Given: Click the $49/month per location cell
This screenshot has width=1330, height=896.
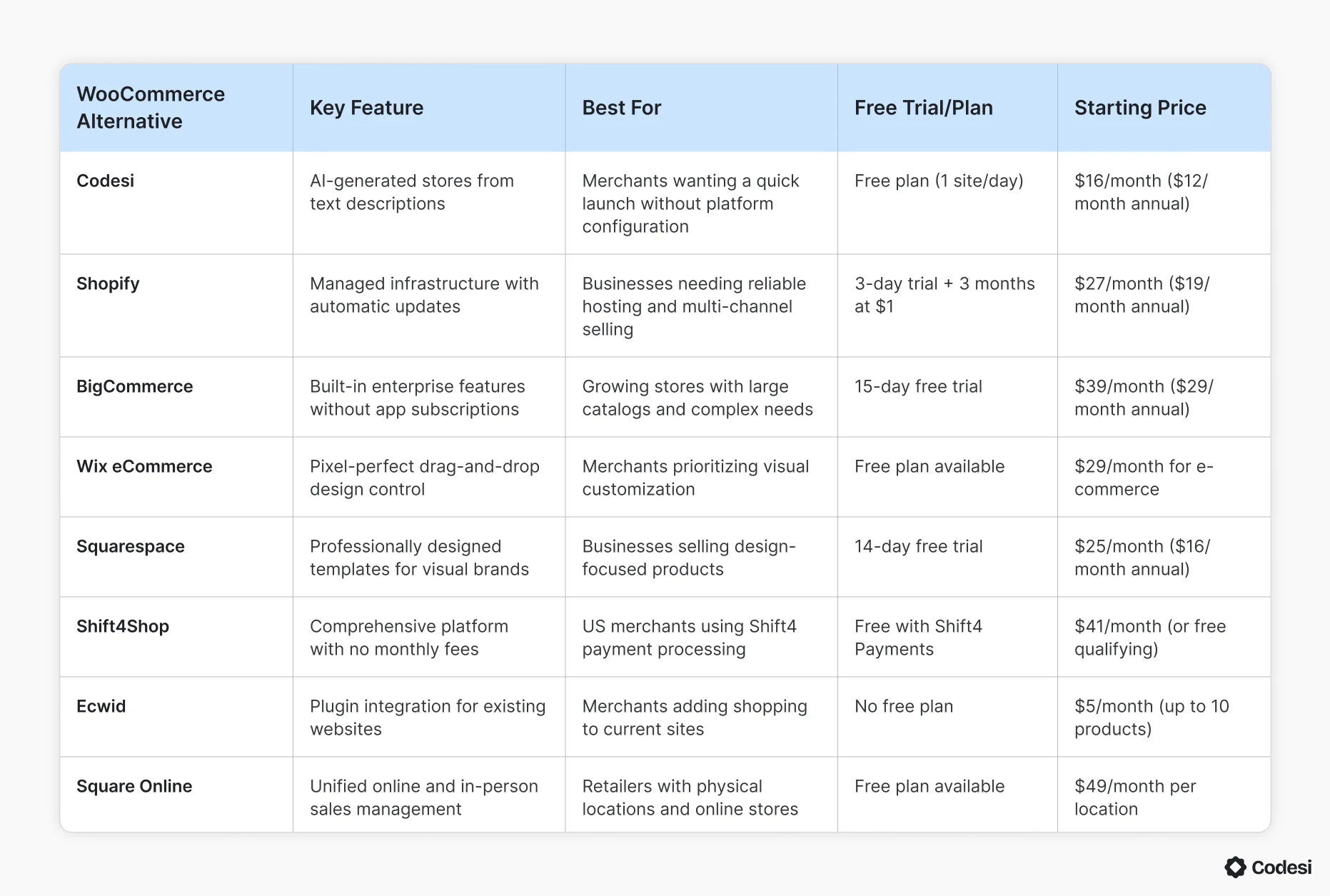Looking at the screenshot, I should pyautogui.click(x=1134, y=797).
